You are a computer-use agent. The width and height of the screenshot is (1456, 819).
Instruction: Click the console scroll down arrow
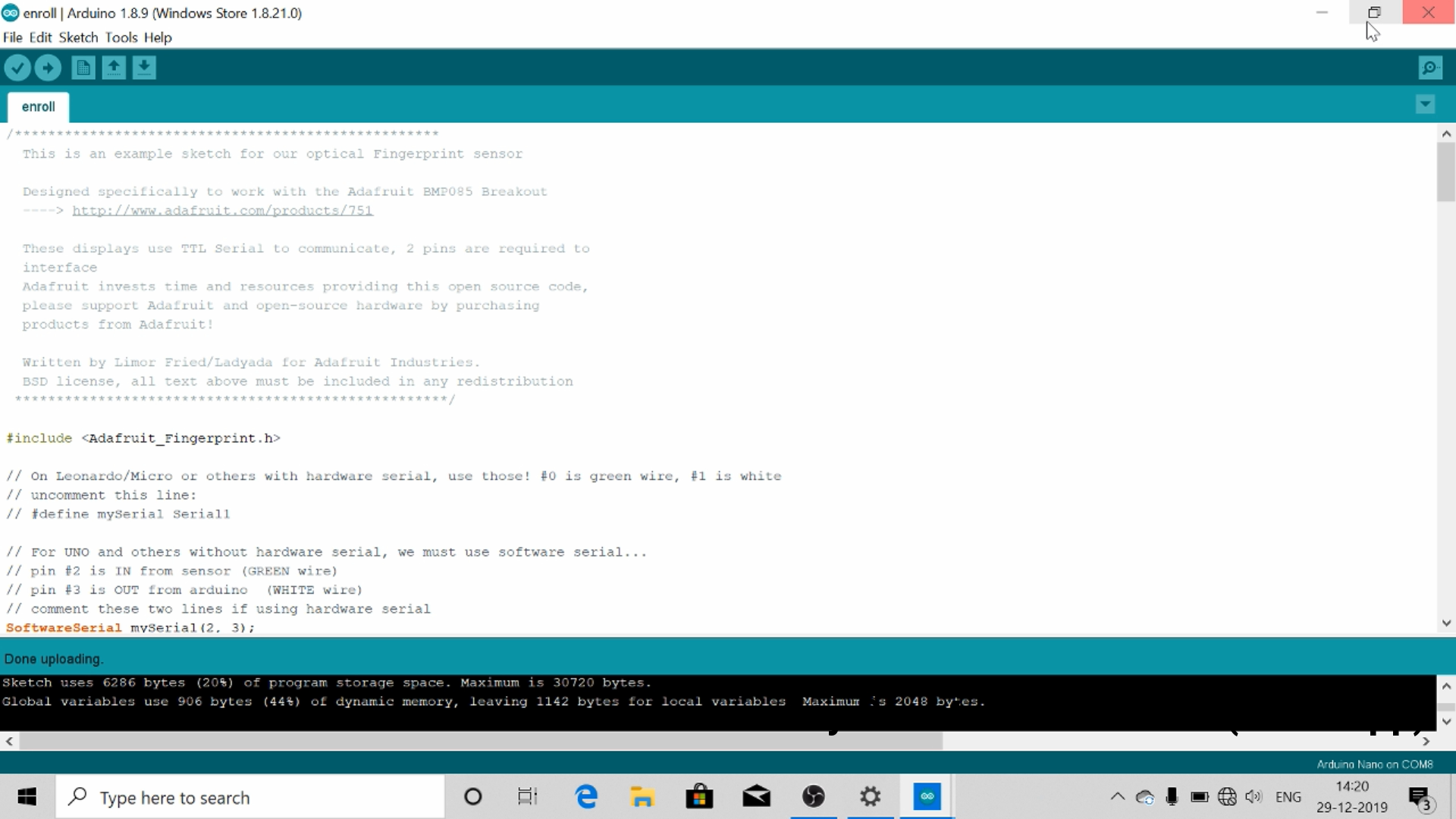click(x=1446, y=721)
